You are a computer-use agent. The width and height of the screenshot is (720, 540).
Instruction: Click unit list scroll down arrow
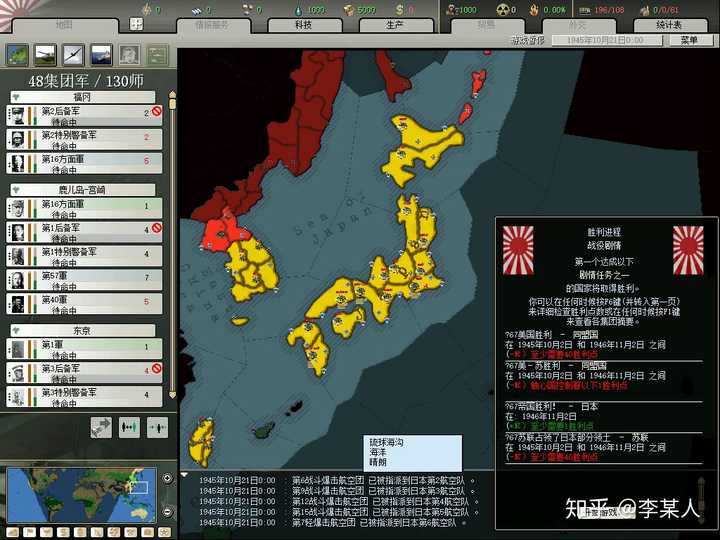173,395
